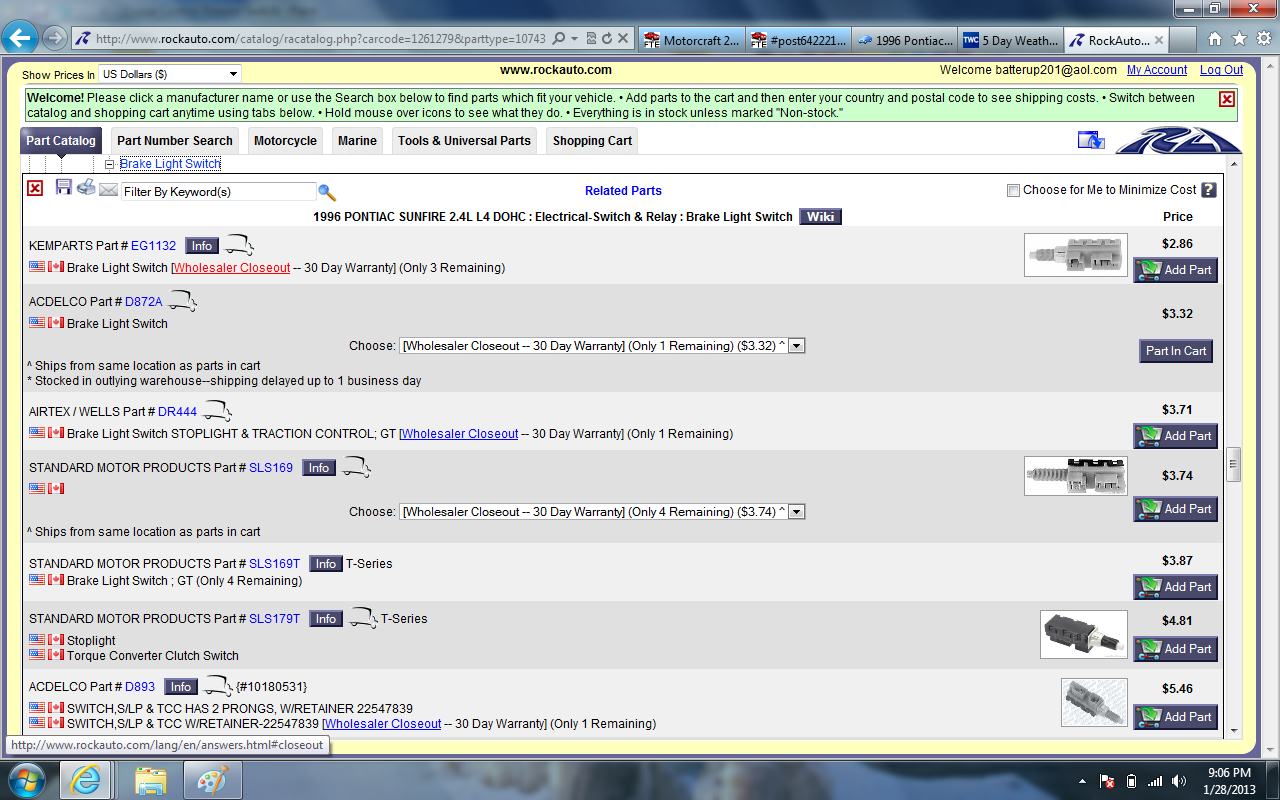Click the blue icon left of the RockAuto logo
This screenshot has width=1280, height=800.
pos(1091,140)
